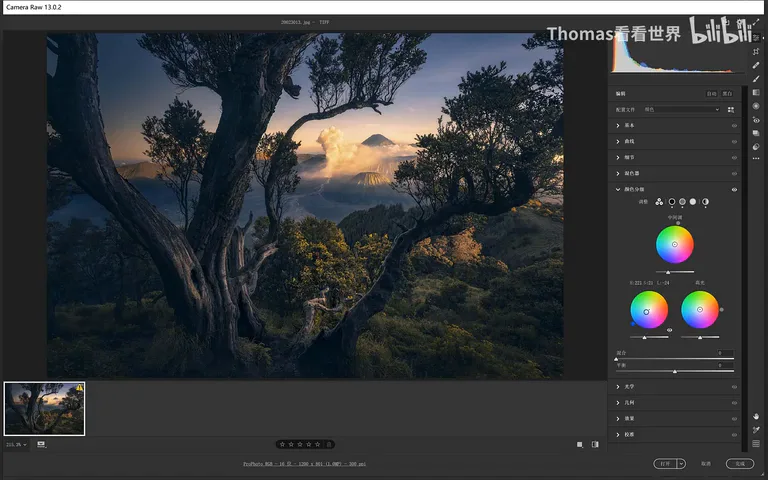
Task: Switch color grading to Midtones wheel
Action: pyautogui.click(x=682, y=202)
